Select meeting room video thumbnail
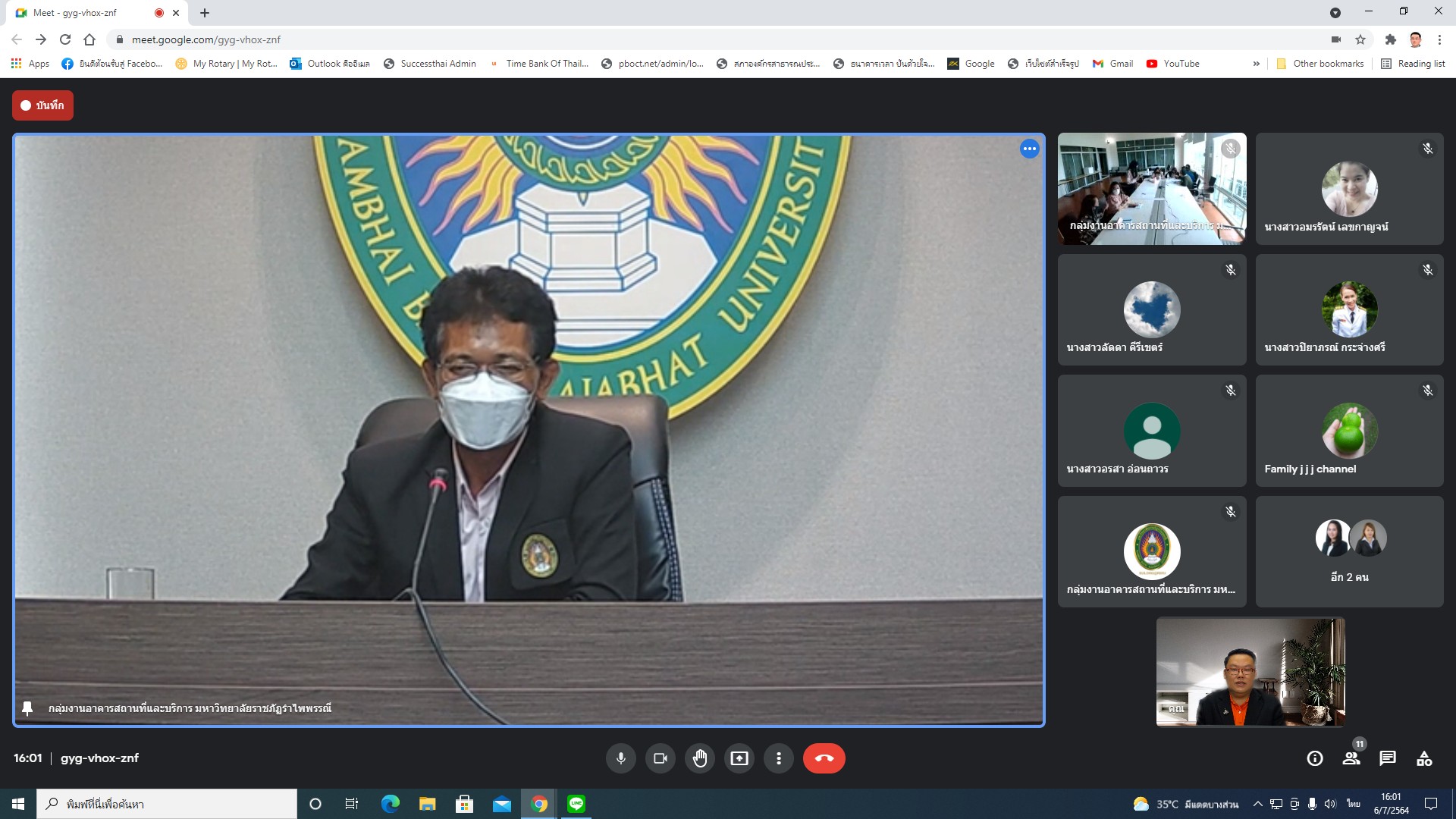This screenshot has height=819, width=1456. 1152,189
